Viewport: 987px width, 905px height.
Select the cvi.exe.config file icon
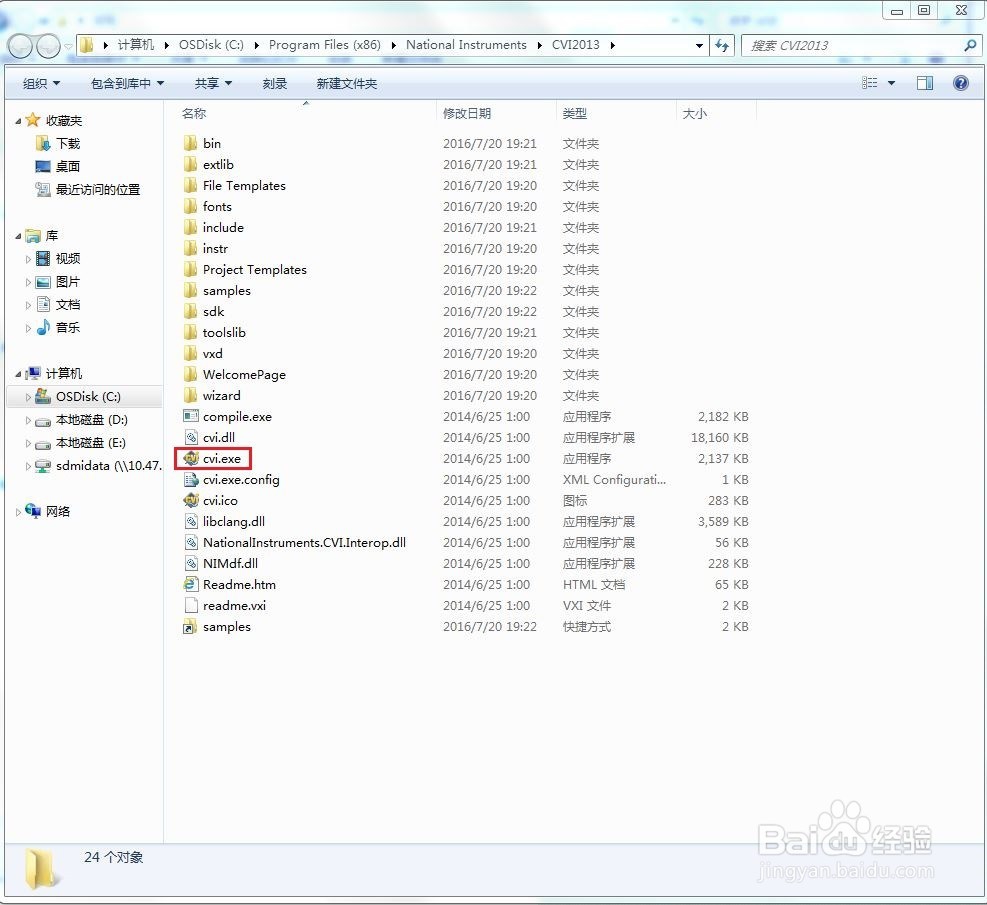[x=191, y=480]
